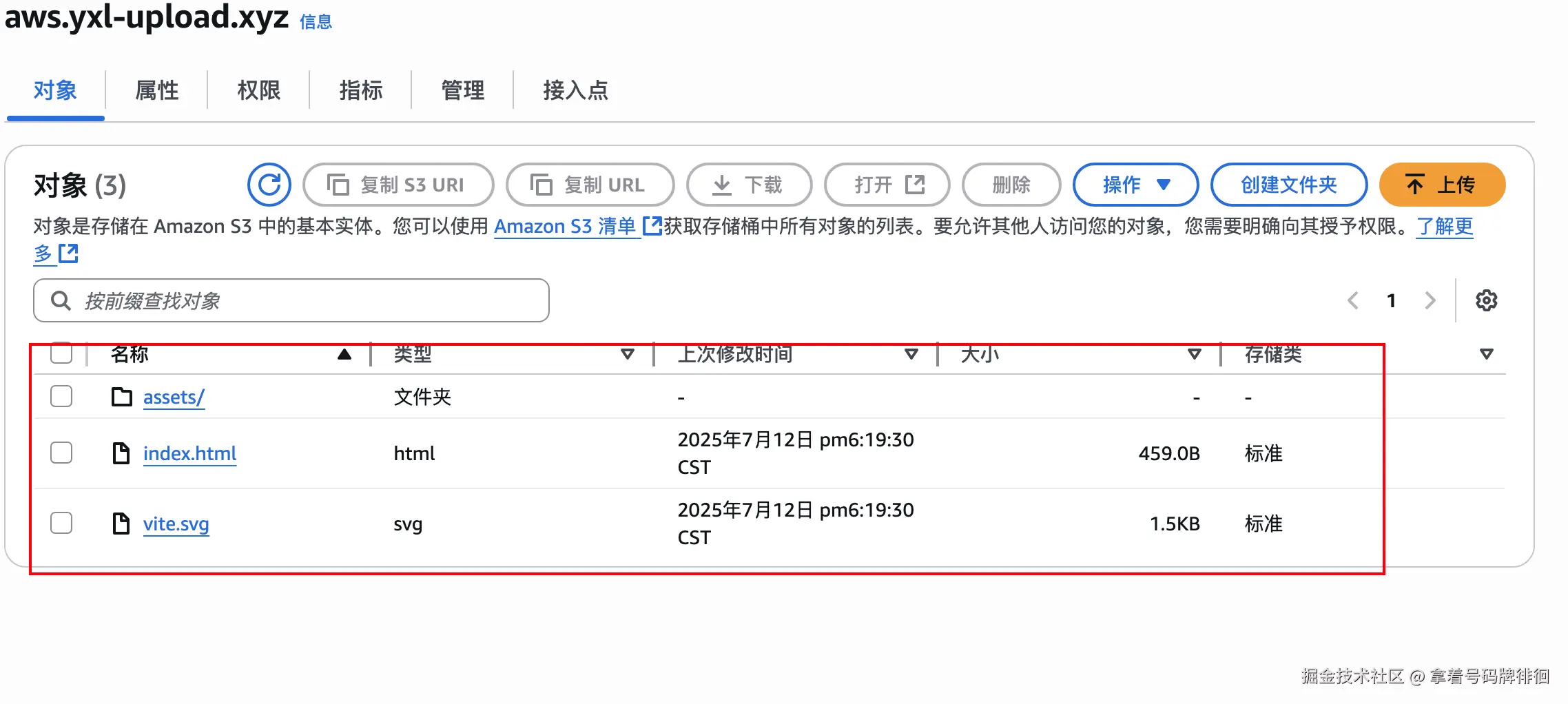The height and width of the screenshot is (704, 1568).
Task: Sort by 类型 column arrow
Action: coord(628,354)
